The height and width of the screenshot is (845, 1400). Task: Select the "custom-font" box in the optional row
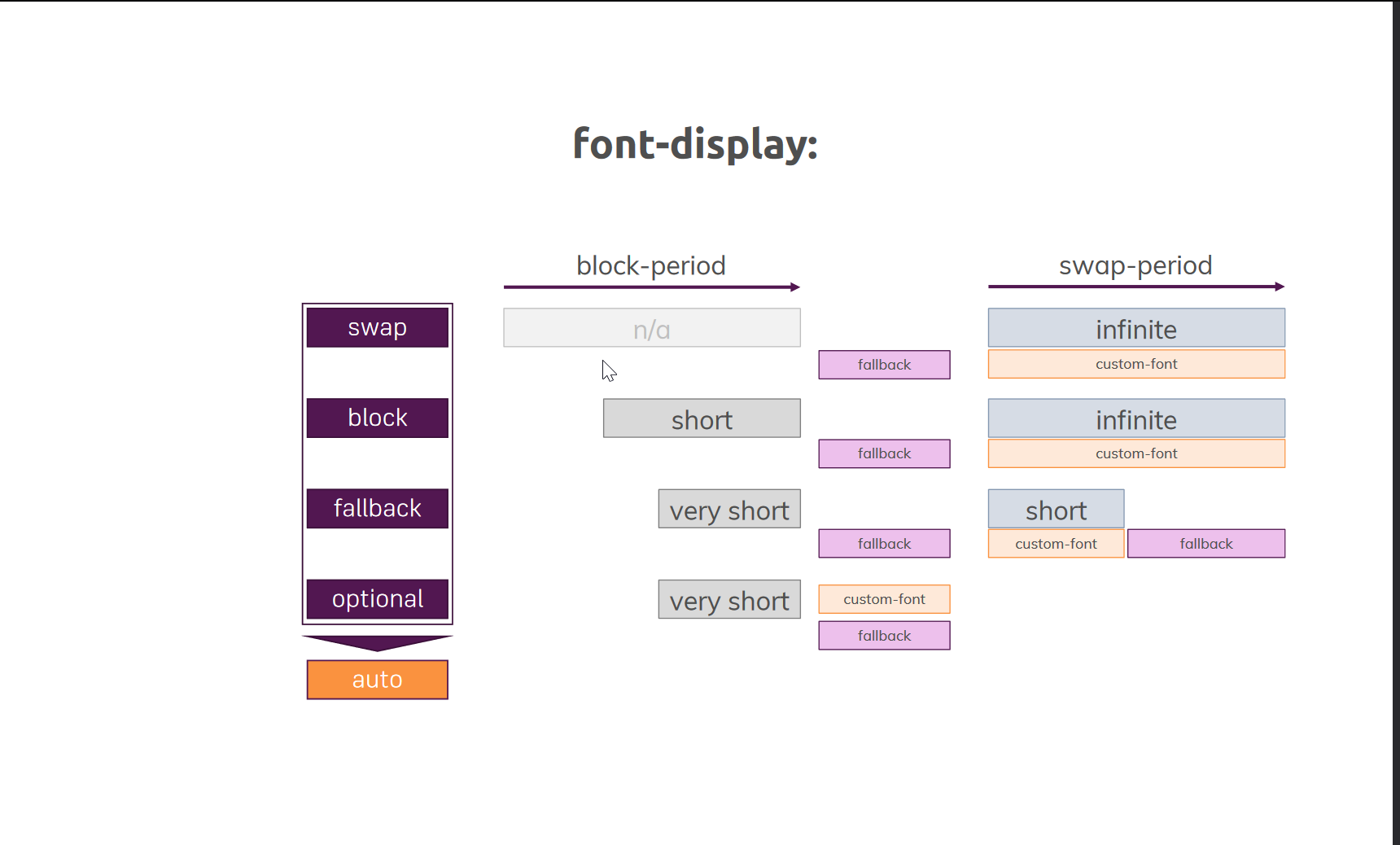[885, 599]
